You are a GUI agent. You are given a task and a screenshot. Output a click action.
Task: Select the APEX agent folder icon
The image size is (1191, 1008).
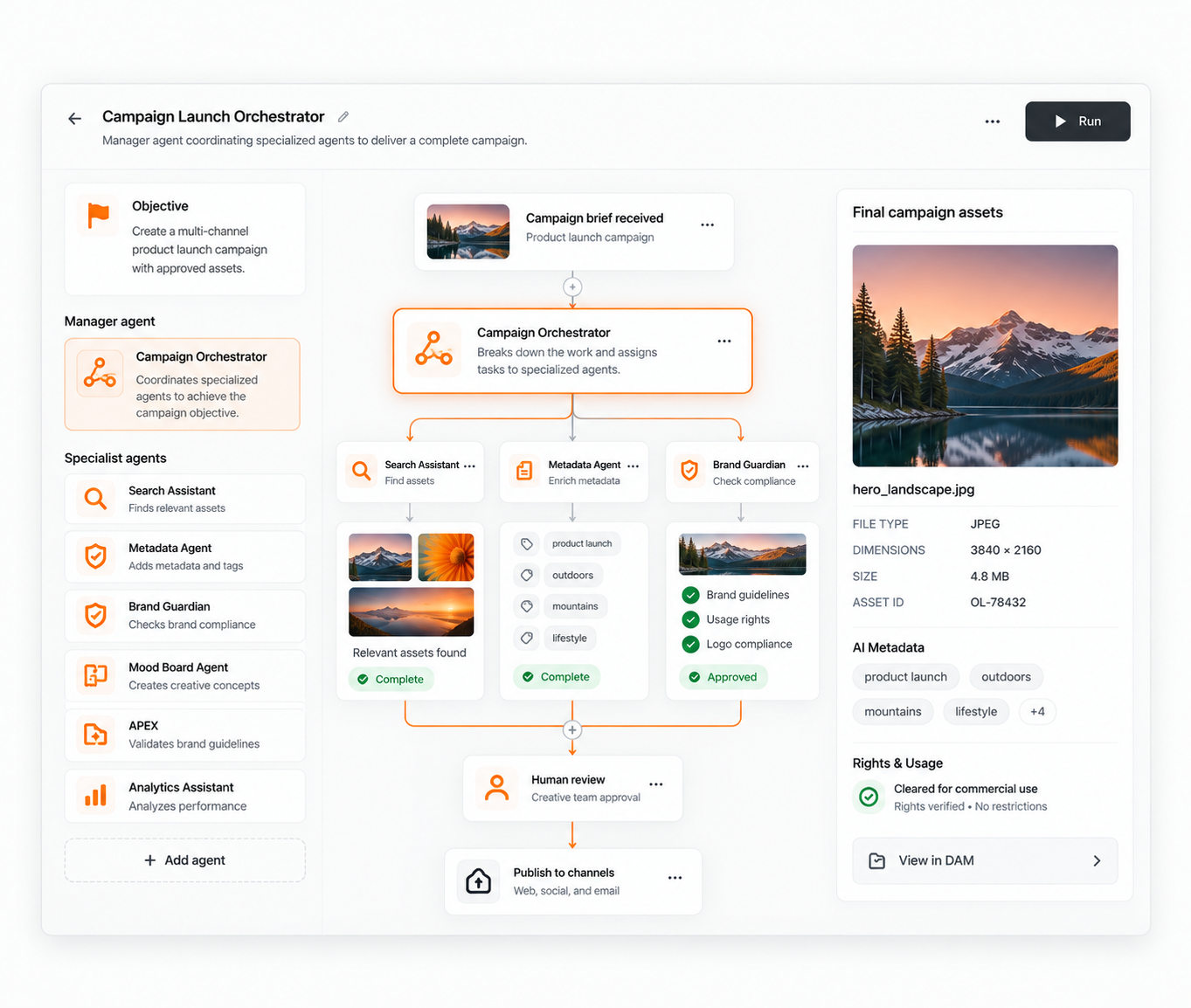(96, 735)
